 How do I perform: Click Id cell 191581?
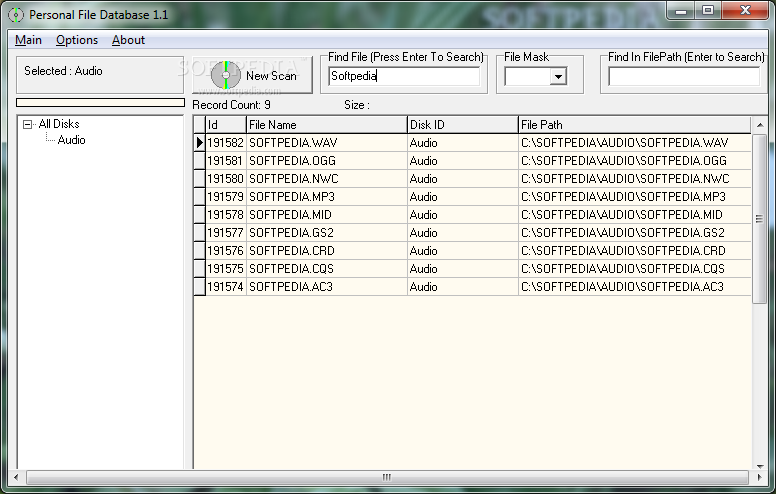pos(225,161)
